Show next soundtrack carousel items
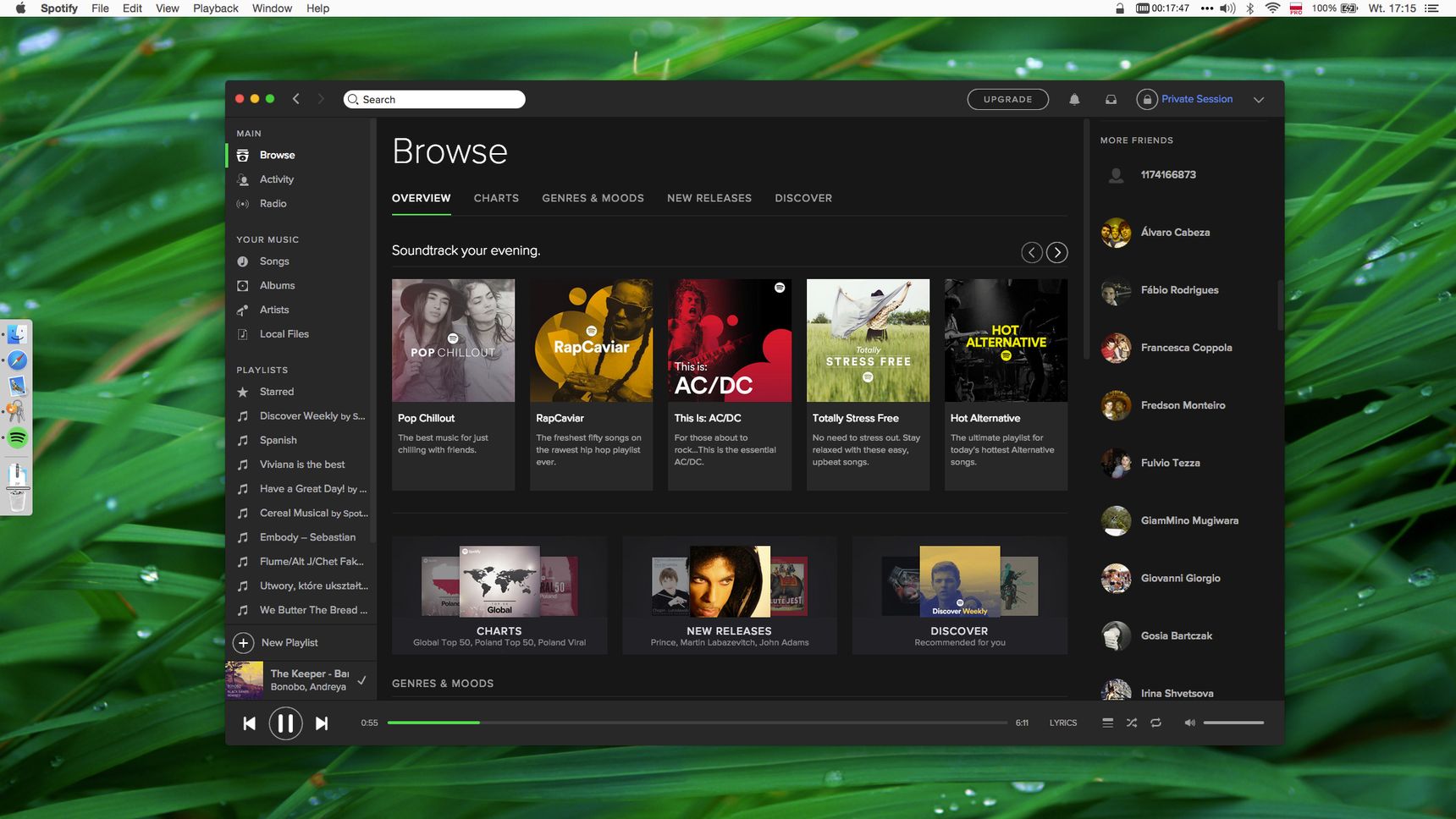The image size is (1456, 819). pyautogui.click(x=1057, y=252)
